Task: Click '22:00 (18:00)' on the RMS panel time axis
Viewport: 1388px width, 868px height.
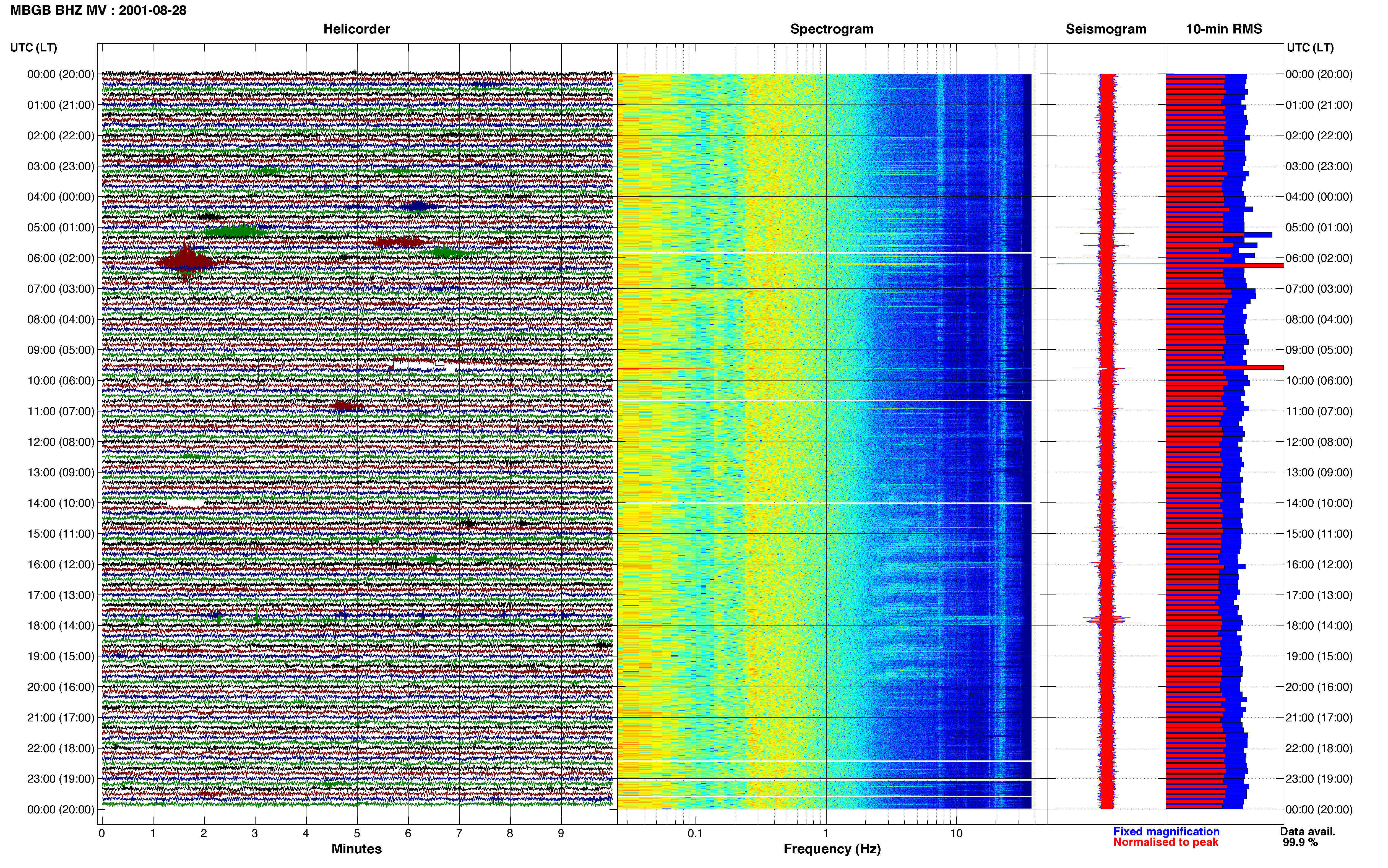Action: (1319, 749)
